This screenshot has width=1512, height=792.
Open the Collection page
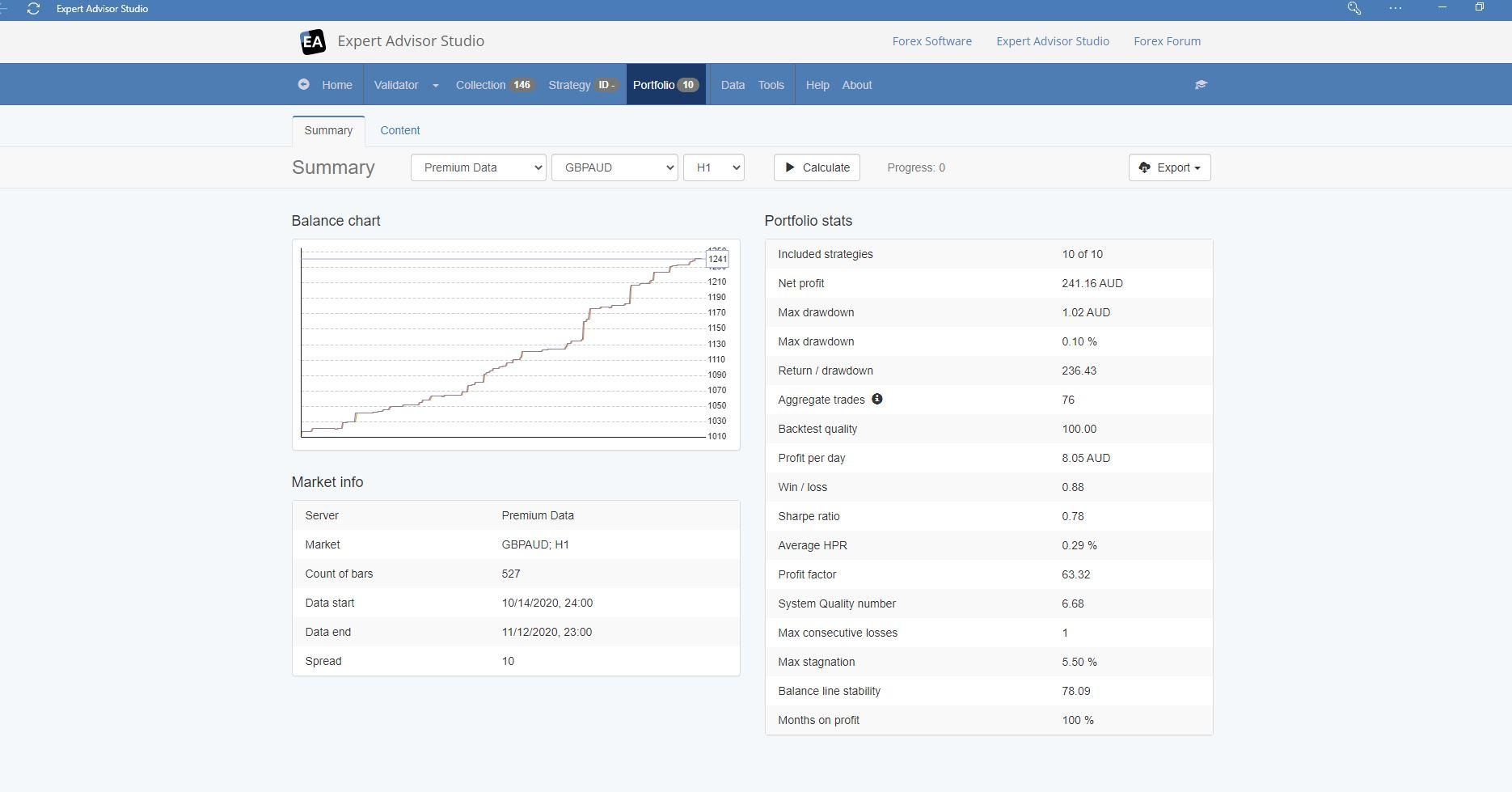[480, 85]
